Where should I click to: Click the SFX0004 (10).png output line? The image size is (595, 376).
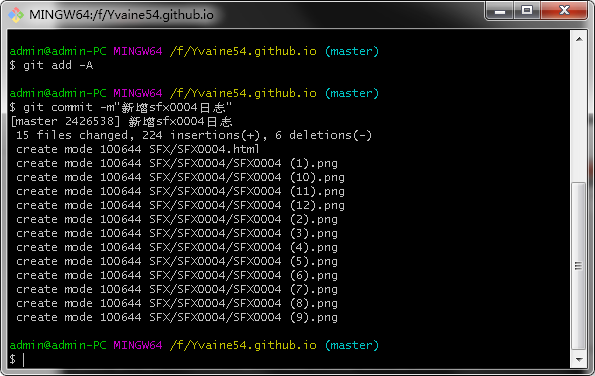(180, 177)
